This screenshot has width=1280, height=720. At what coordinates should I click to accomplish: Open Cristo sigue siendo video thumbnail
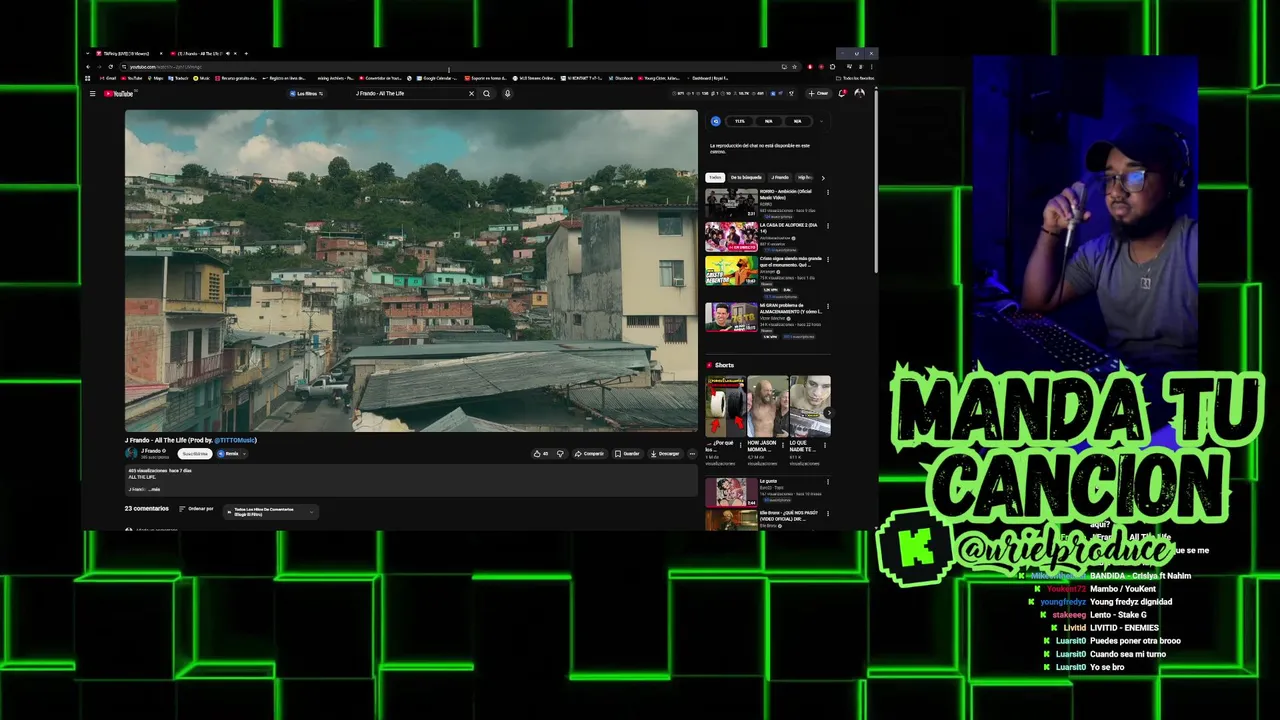point(731,271)
